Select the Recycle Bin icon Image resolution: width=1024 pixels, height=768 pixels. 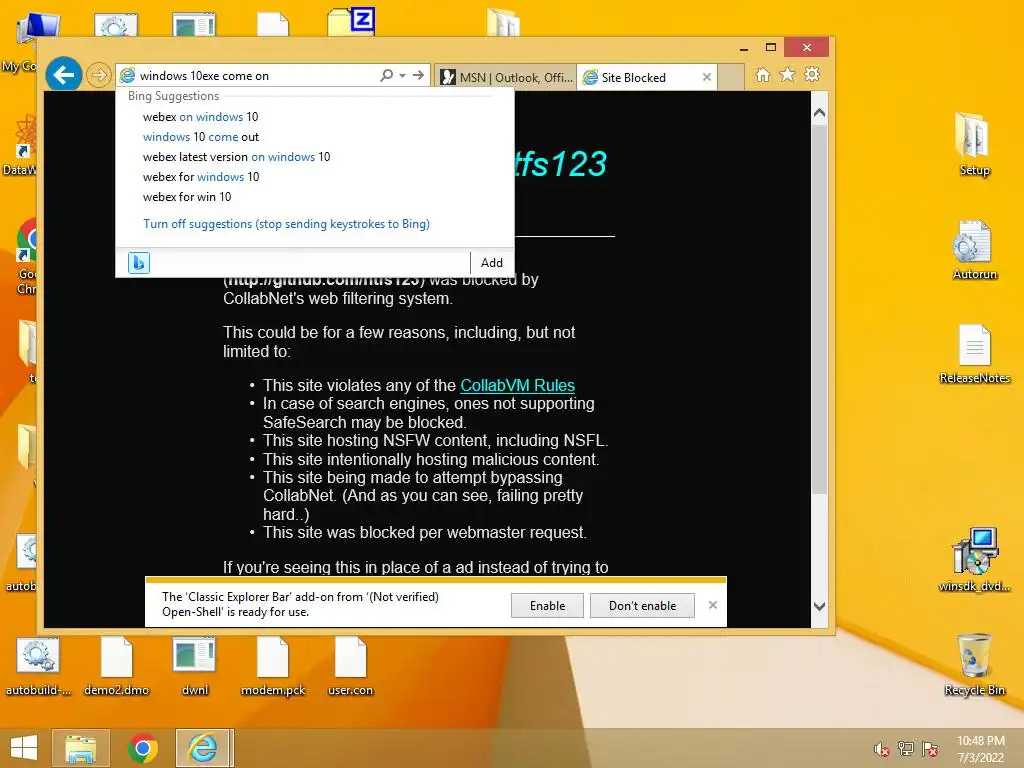[x=974, y=664]
